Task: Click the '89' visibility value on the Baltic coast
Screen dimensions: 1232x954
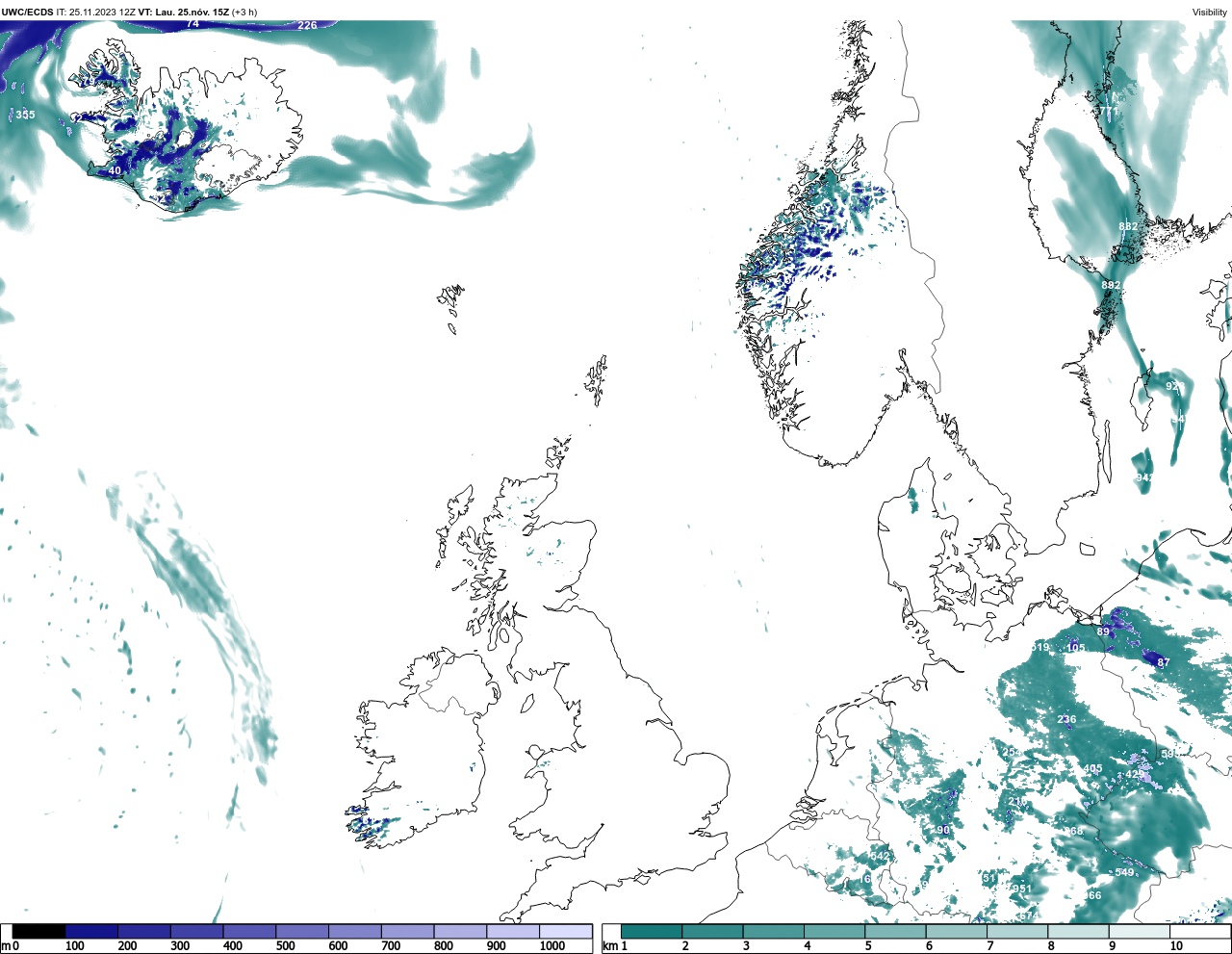Action: [1103, 632]
